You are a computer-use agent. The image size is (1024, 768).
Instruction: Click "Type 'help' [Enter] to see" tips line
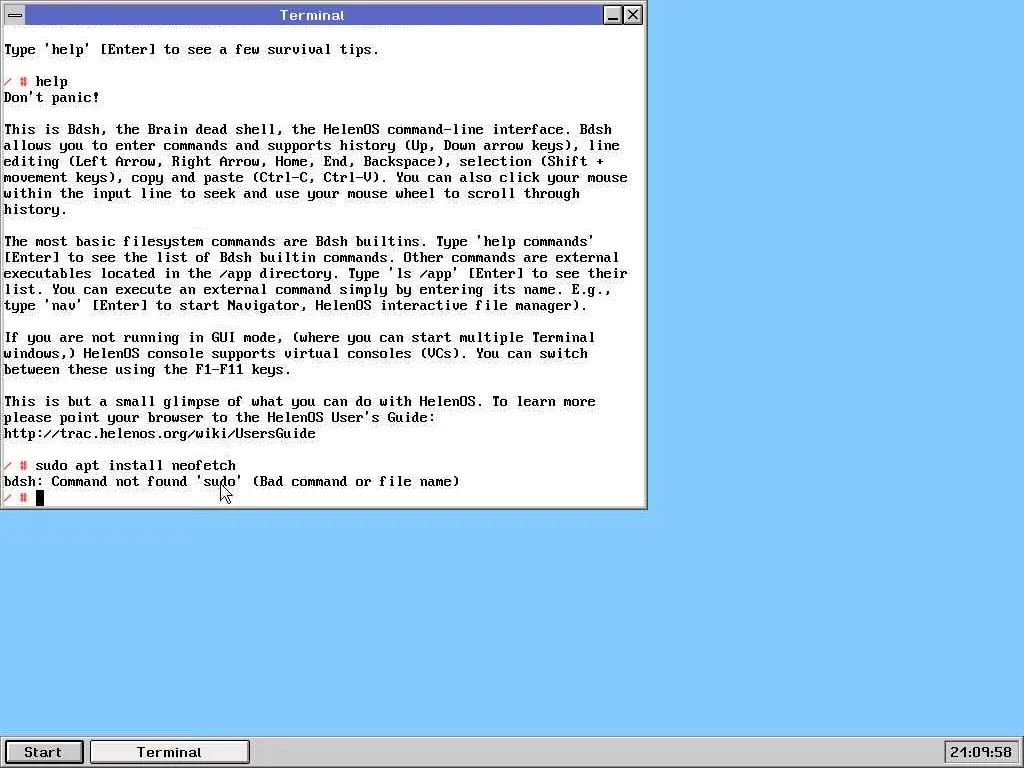pyautogui.click(x=191, y=50)
